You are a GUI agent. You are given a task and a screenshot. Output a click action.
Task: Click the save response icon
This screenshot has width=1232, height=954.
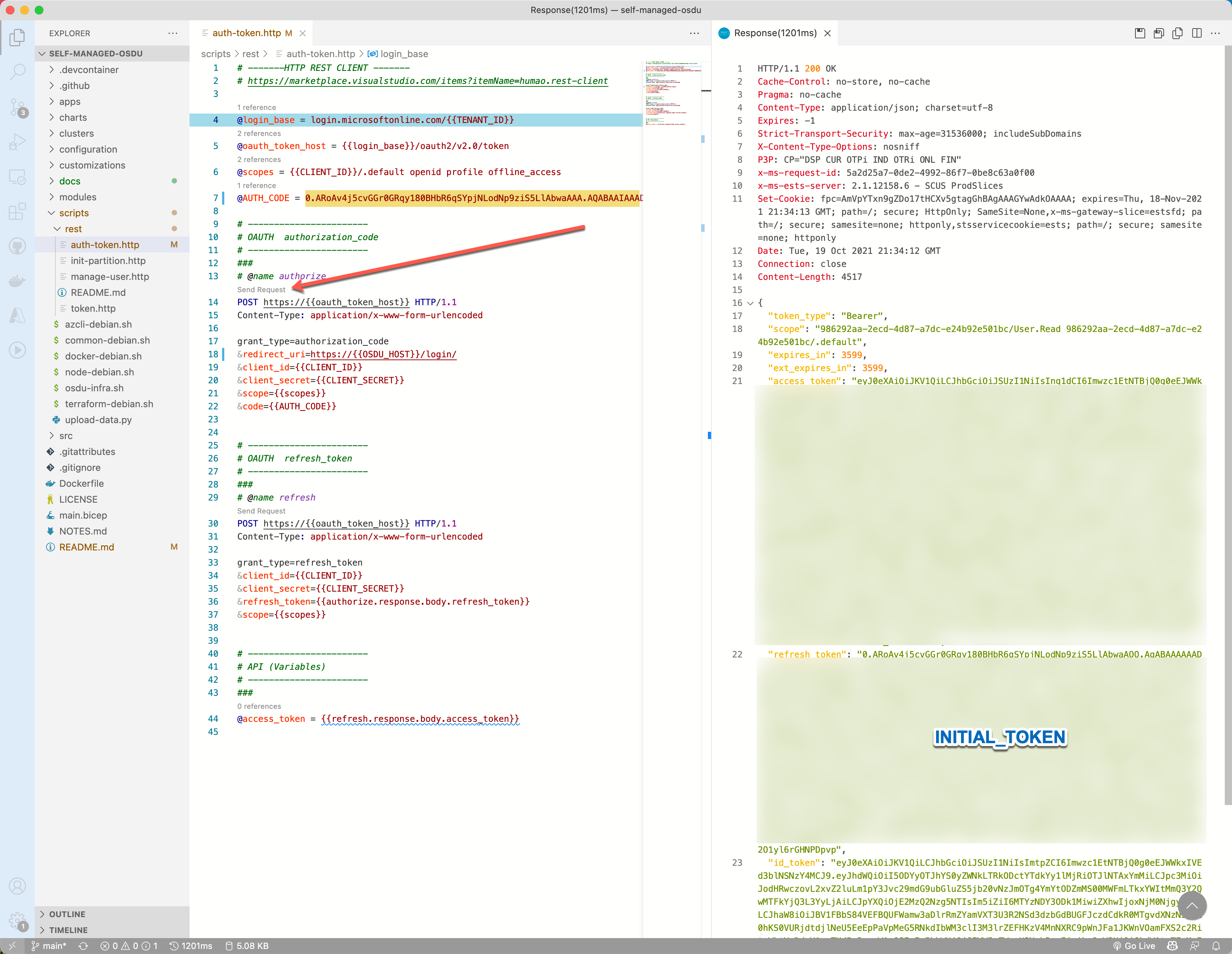point(1139,33)
